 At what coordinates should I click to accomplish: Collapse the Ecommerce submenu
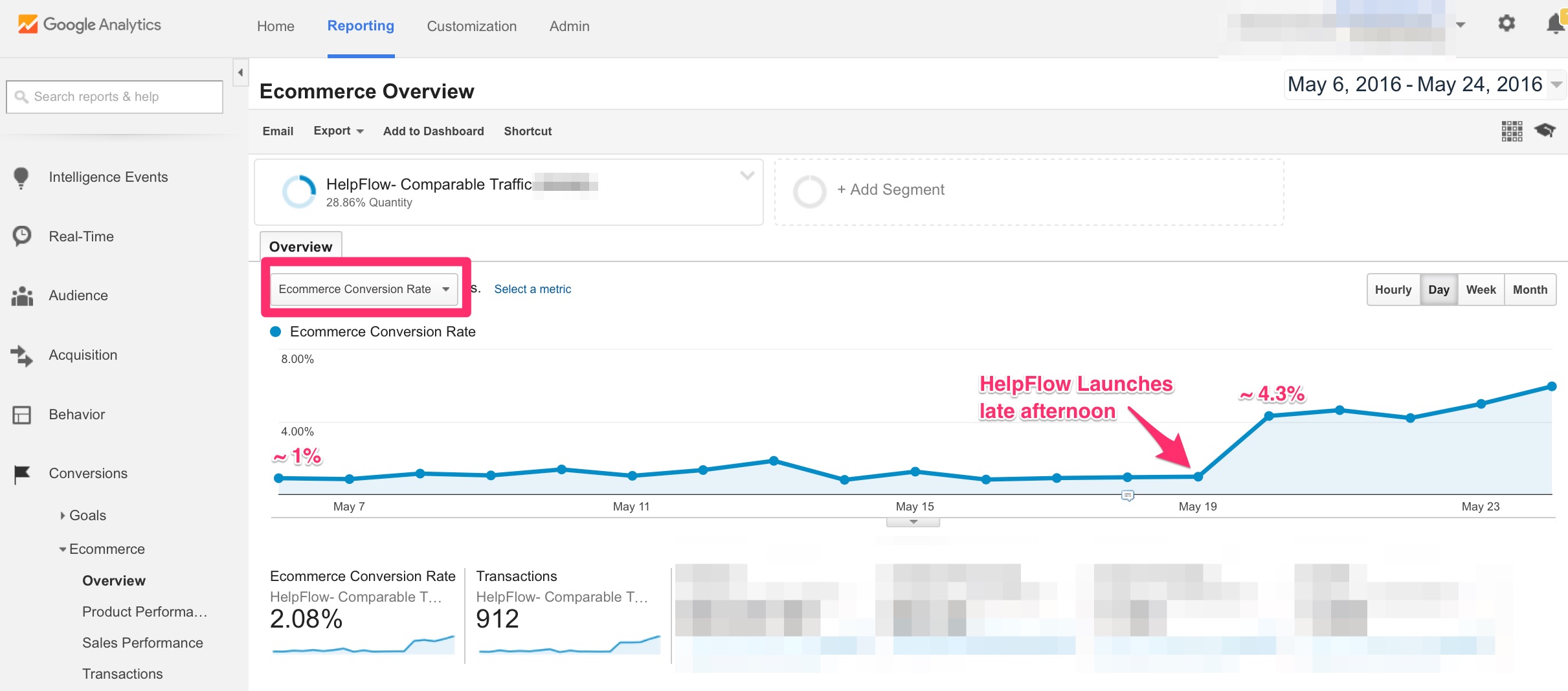tap(62, 549)
